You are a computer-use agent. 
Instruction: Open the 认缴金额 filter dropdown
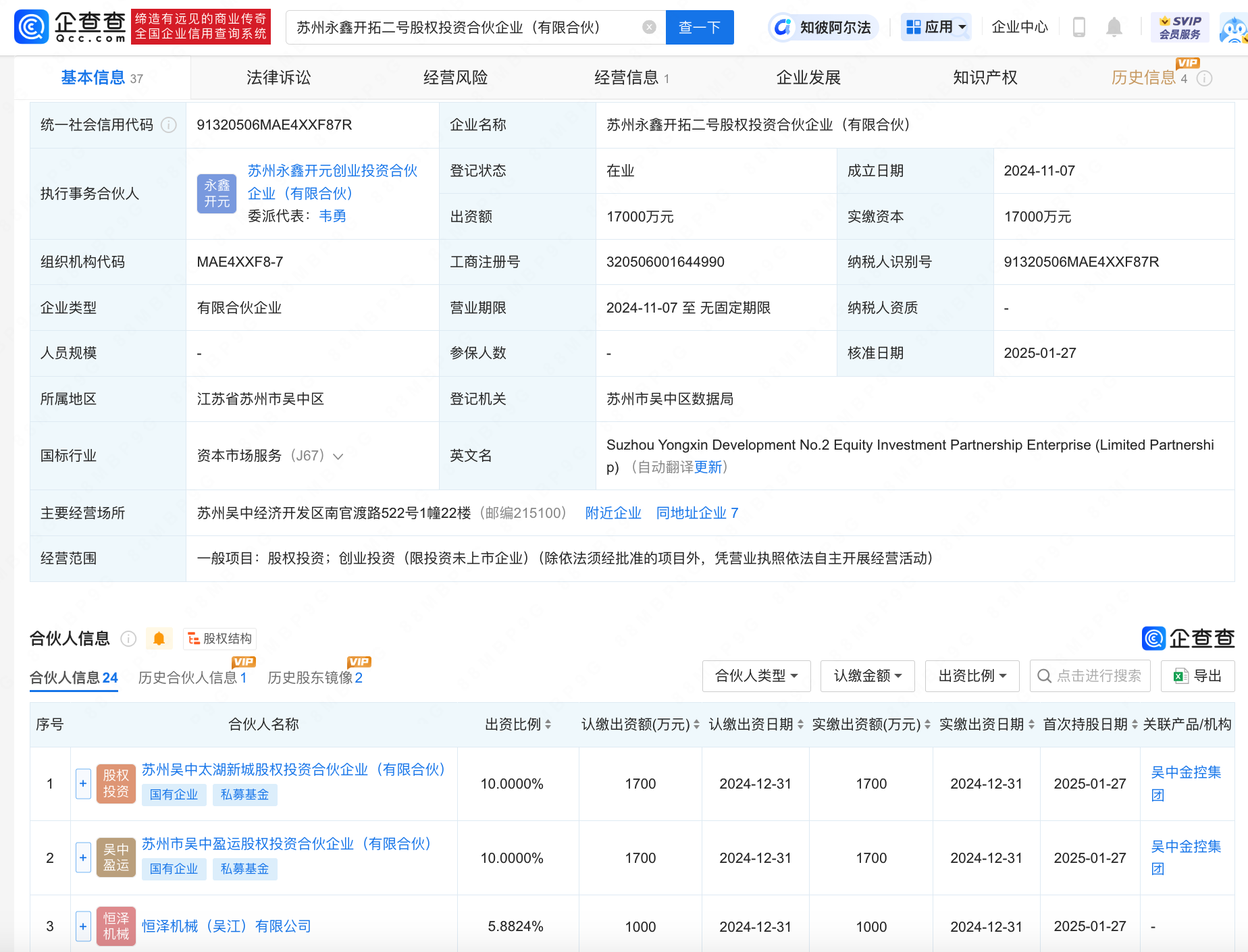pyautogui.click(x=868, y=676)
